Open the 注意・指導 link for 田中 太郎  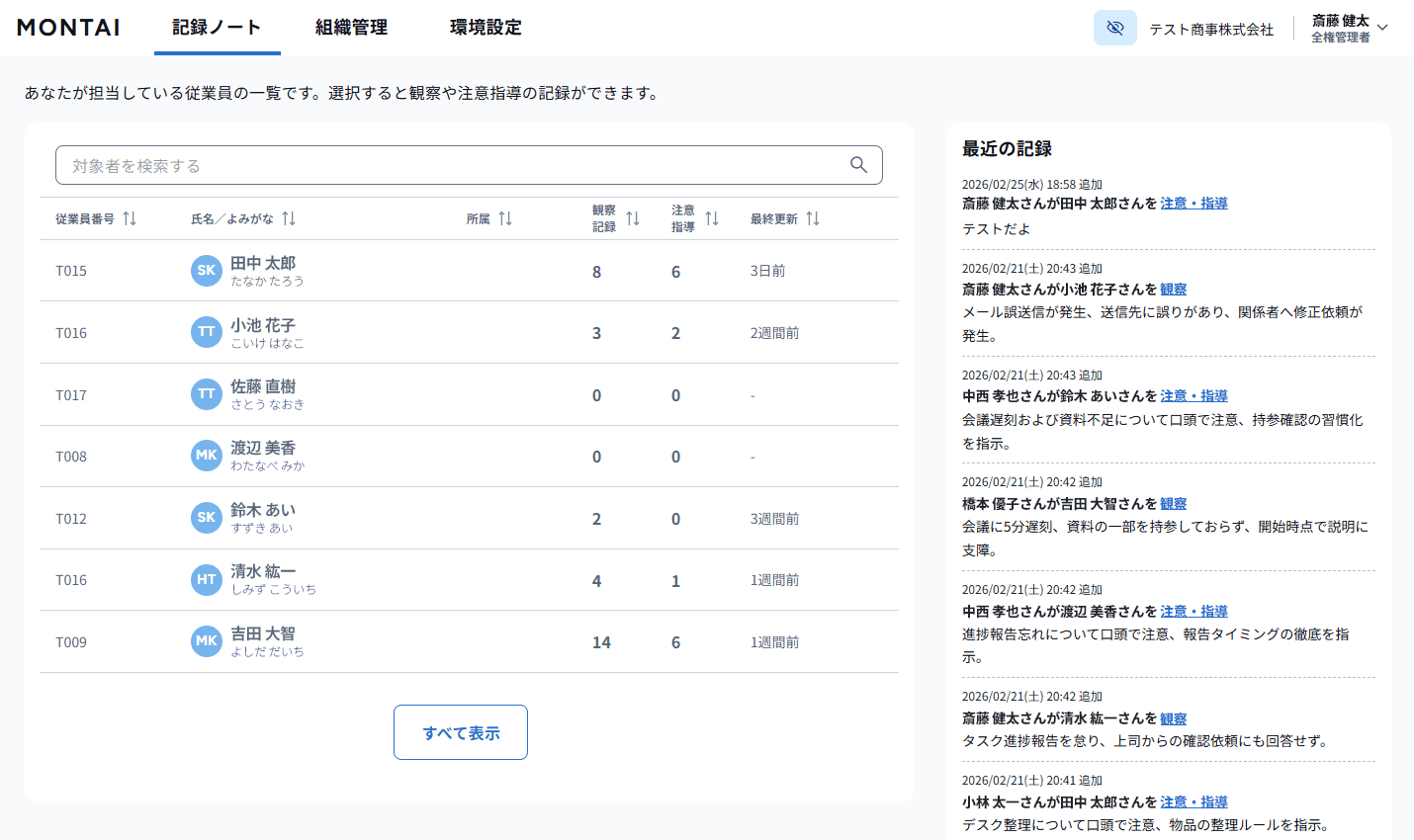pos(1193,203)
